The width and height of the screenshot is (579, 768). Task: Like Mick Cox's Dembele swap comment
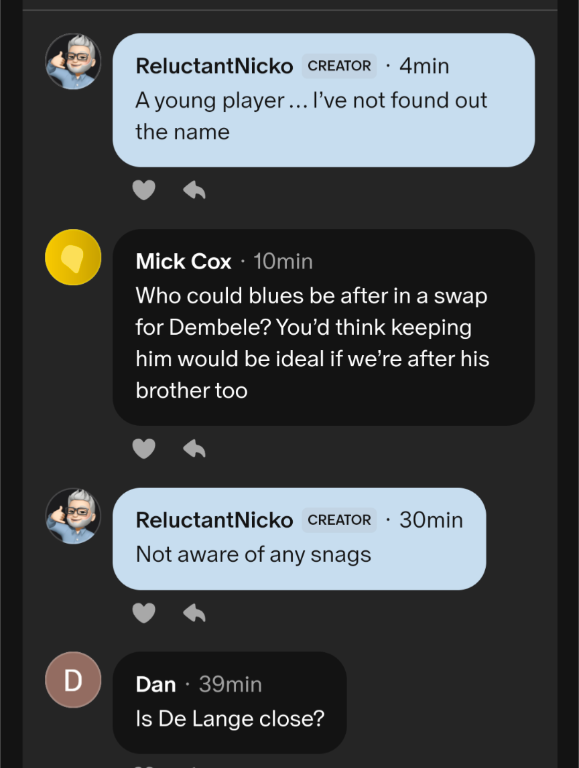pyautogui.click(x=144, y=449)
